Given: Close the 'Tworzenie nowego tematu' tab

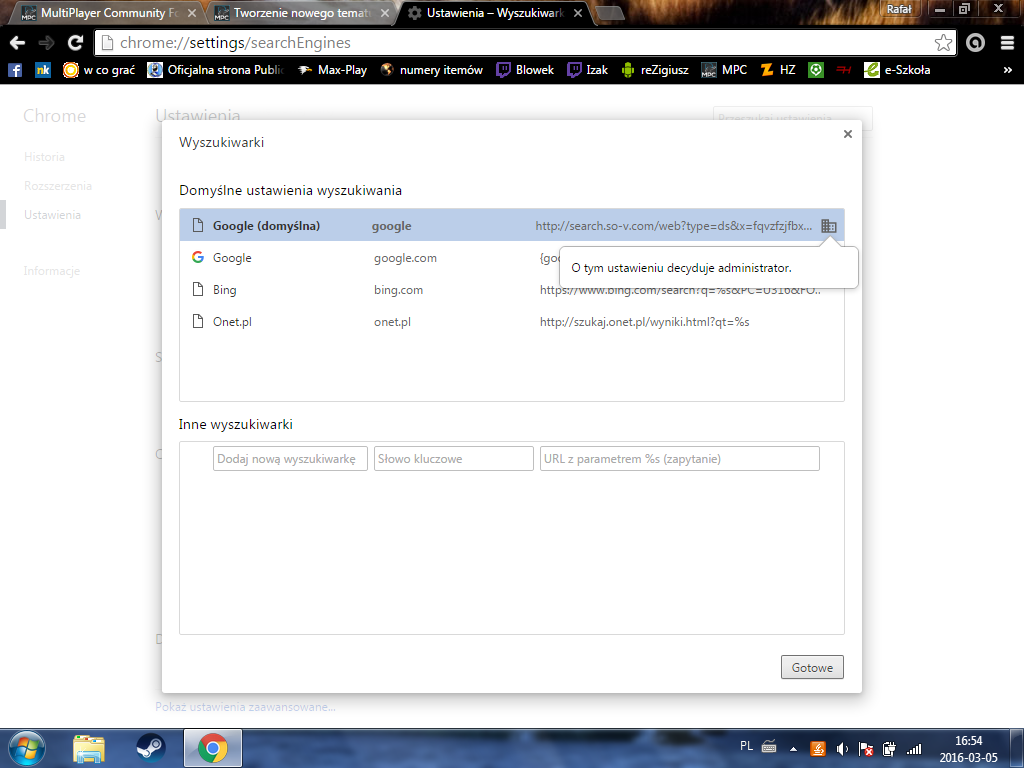Looking at the screenshot, I should 385,13.
